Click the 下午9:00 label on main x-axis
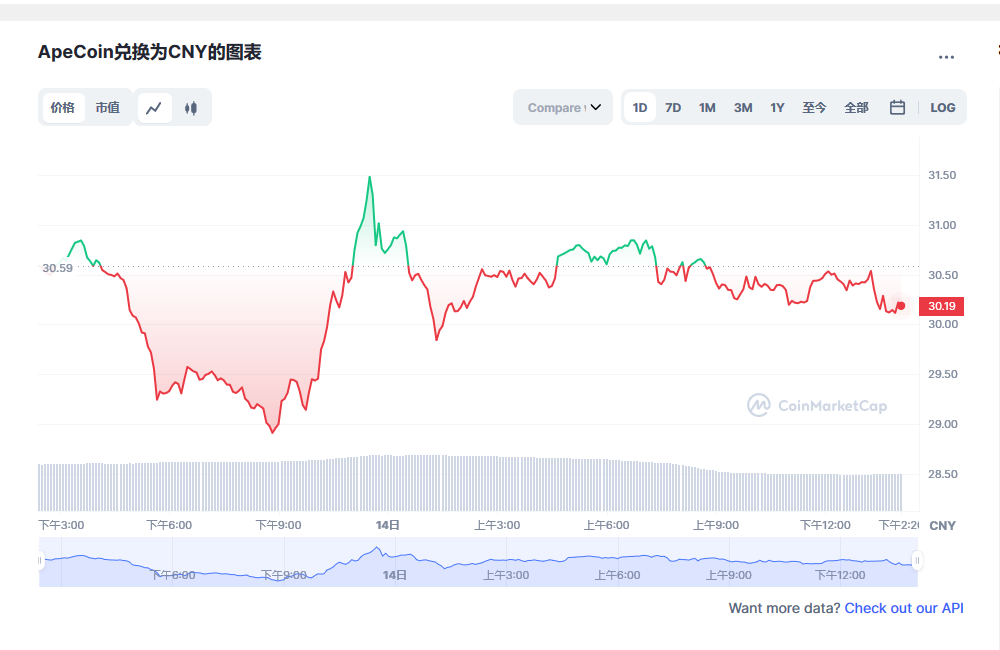The image size is (1000, 650). point(278,525)
